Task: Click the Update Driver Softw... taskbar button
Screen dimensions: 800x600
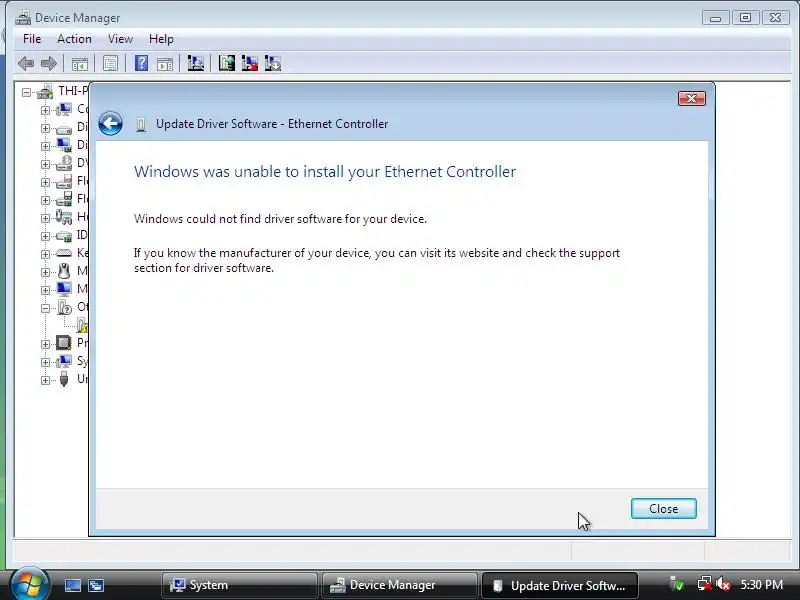Action: pos(560,586)
